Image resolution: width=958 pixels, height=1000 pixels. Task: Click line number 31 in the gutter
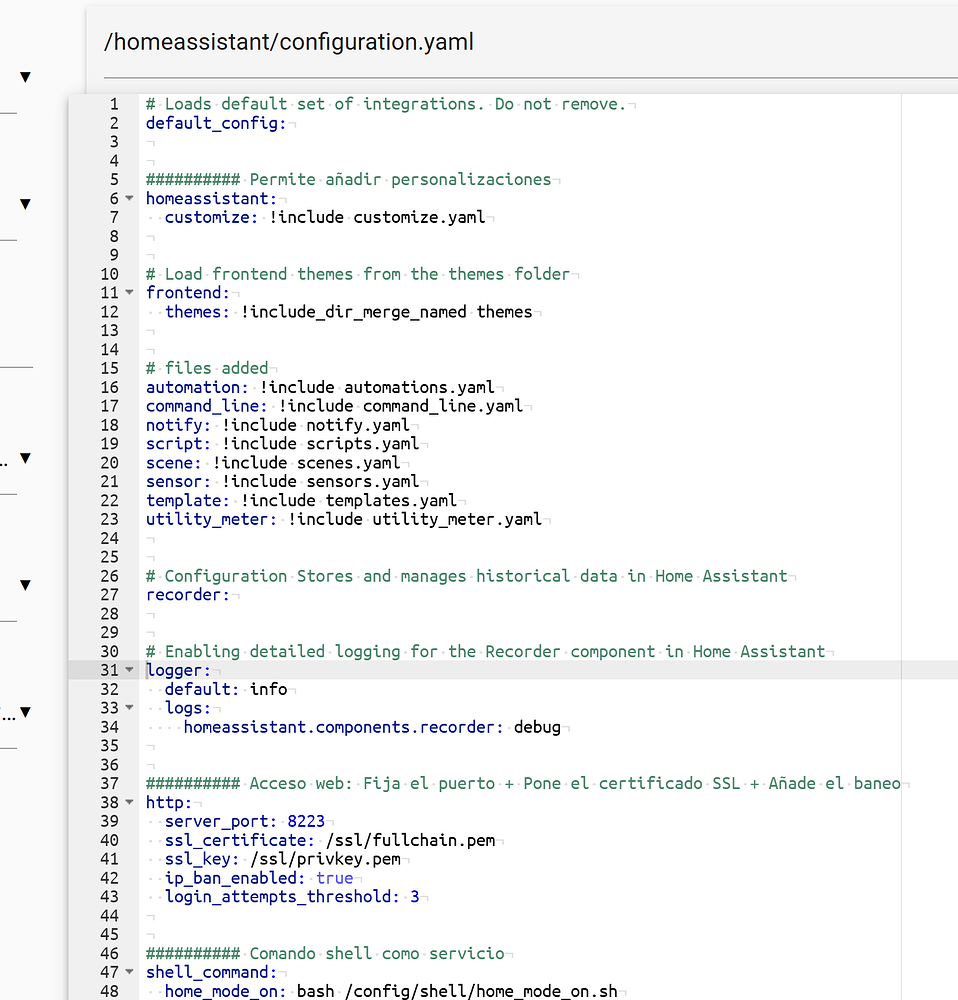pyautogui.click(x=110, y=670)
